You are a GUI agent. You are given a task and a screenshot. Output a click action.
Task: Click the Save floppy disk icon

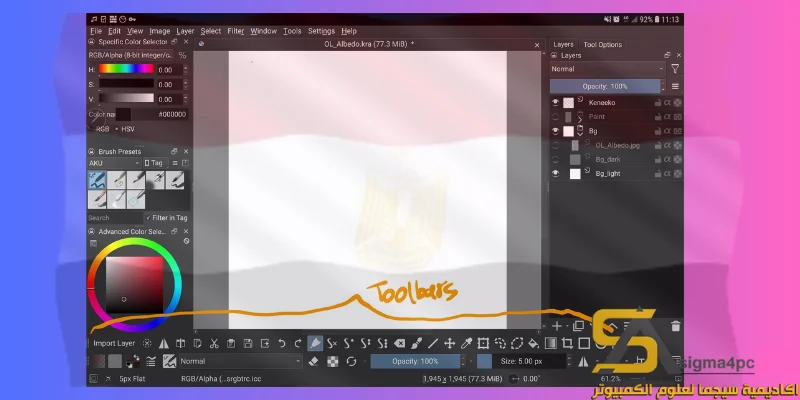click(x=248, y=343)
